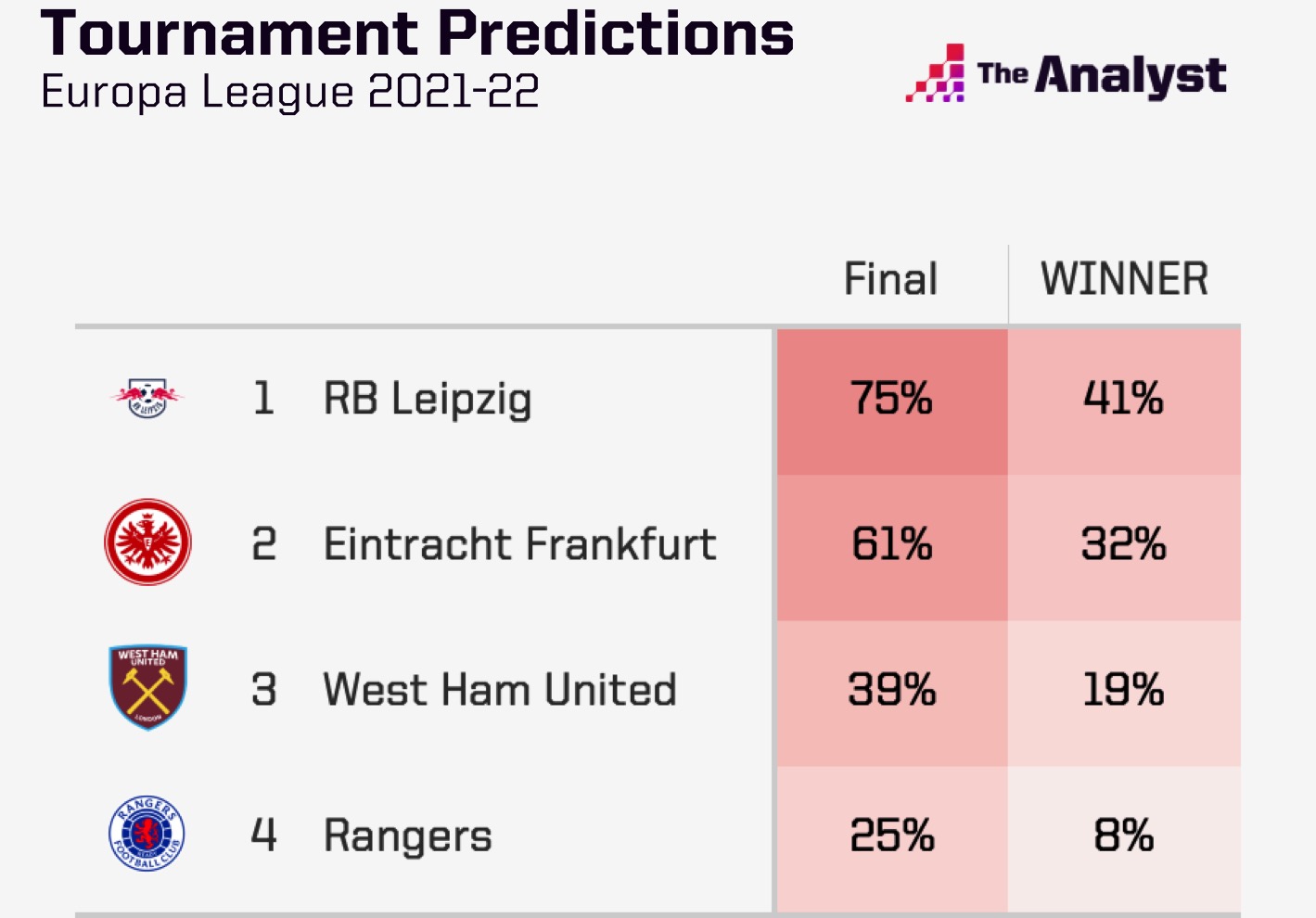Click West Ham's 19% winner cell

pyautogui.click(x=1124, y=694)
